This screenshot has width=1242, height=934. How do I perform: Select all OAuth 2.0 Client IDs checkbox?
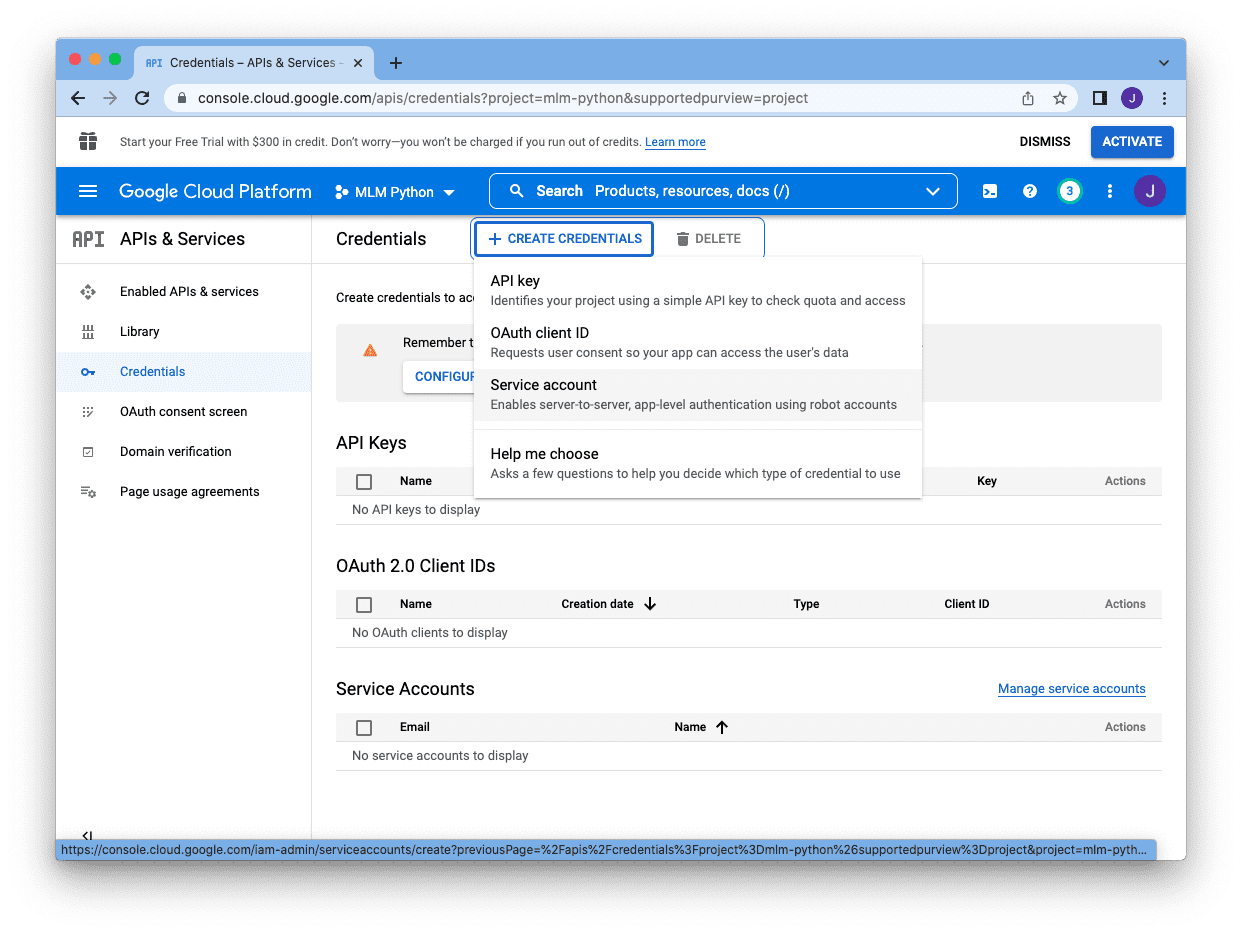pos(364,604)
